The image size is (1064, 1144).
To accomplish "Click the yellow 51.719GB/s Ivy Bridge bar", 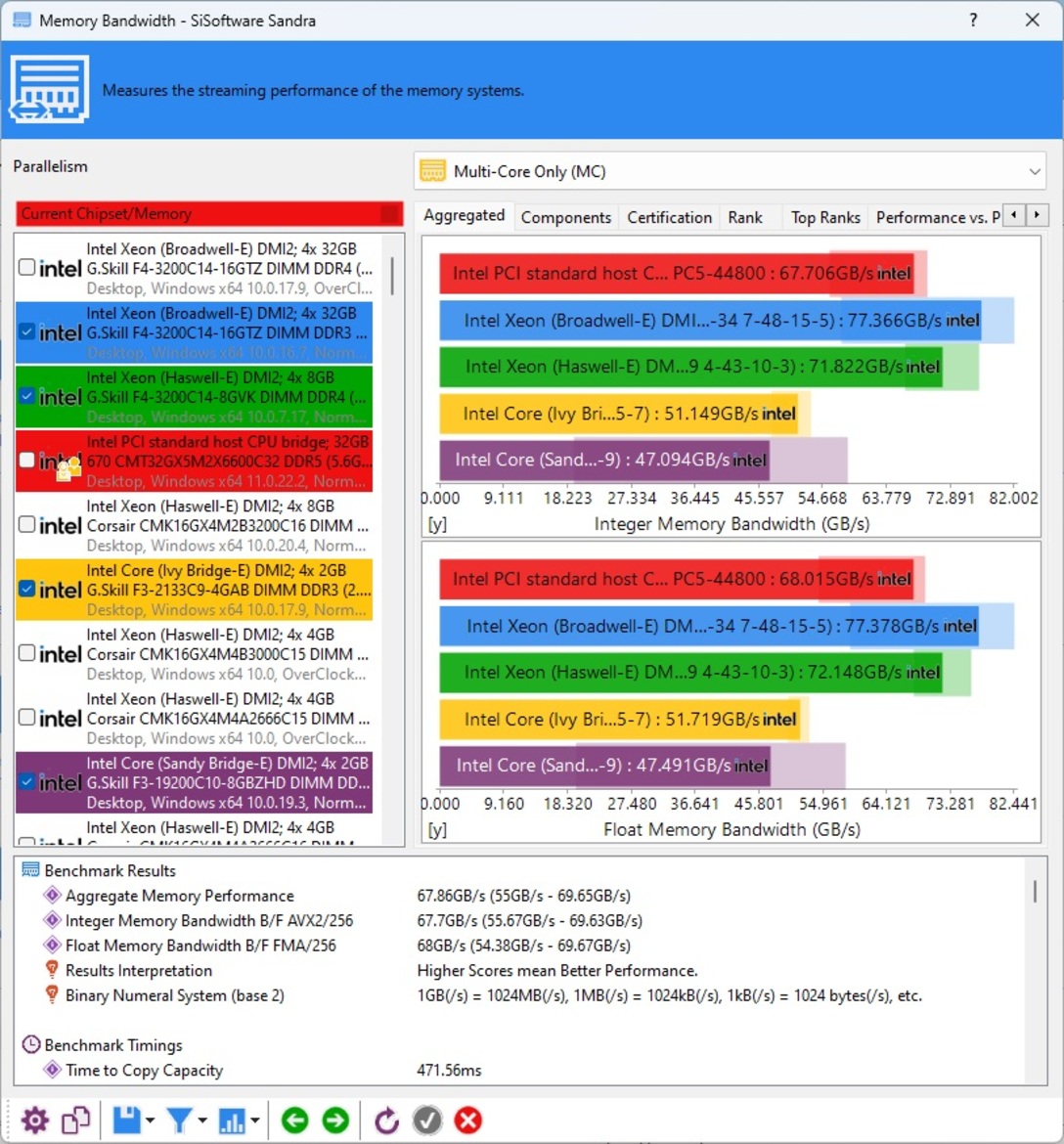I will pos(620,720).
